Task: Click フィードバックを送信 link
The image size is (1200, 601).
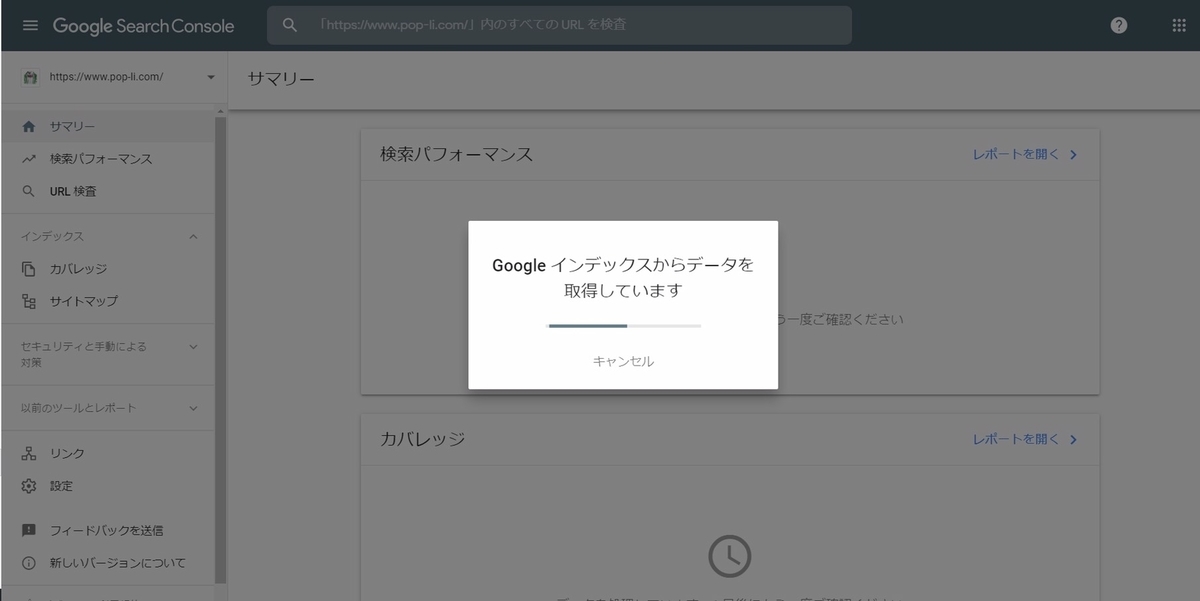Action: (107, 531)
